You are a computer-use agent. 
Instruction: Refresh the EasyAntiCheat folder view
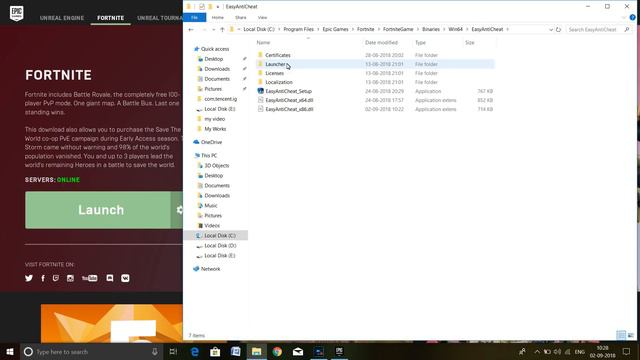558,29
